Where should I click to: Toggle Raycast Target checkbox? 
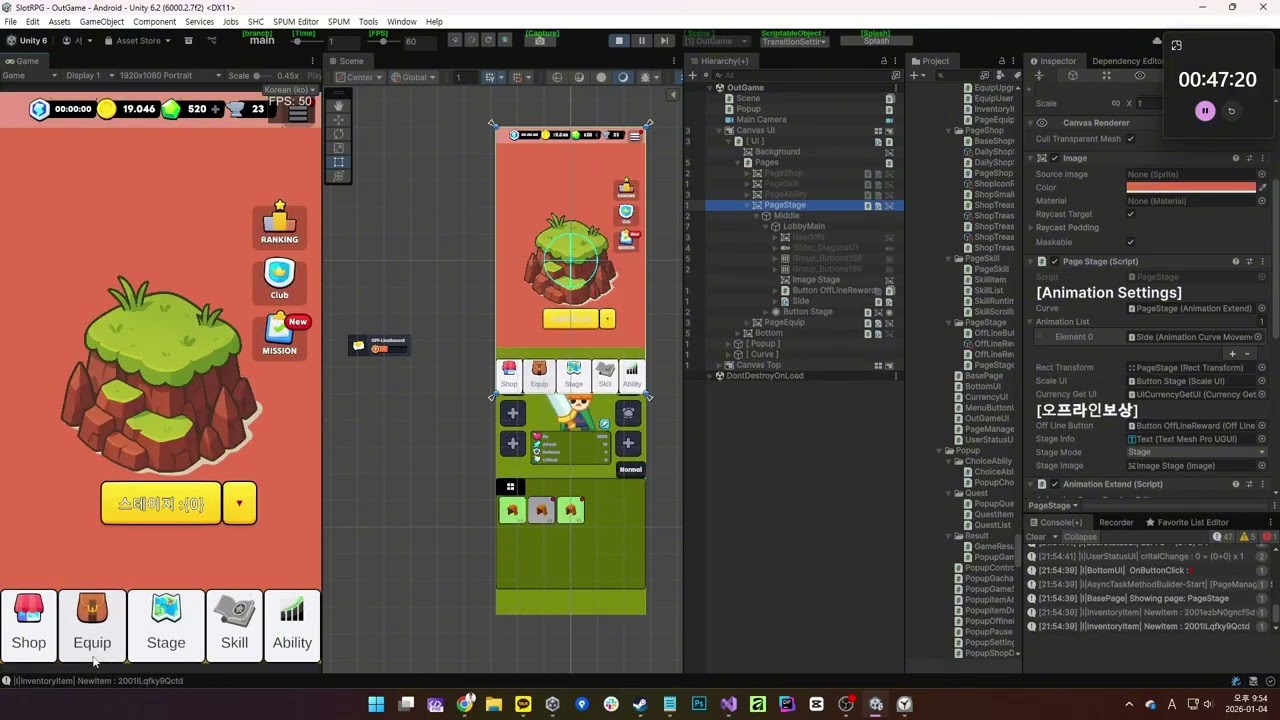(1131, 214)
